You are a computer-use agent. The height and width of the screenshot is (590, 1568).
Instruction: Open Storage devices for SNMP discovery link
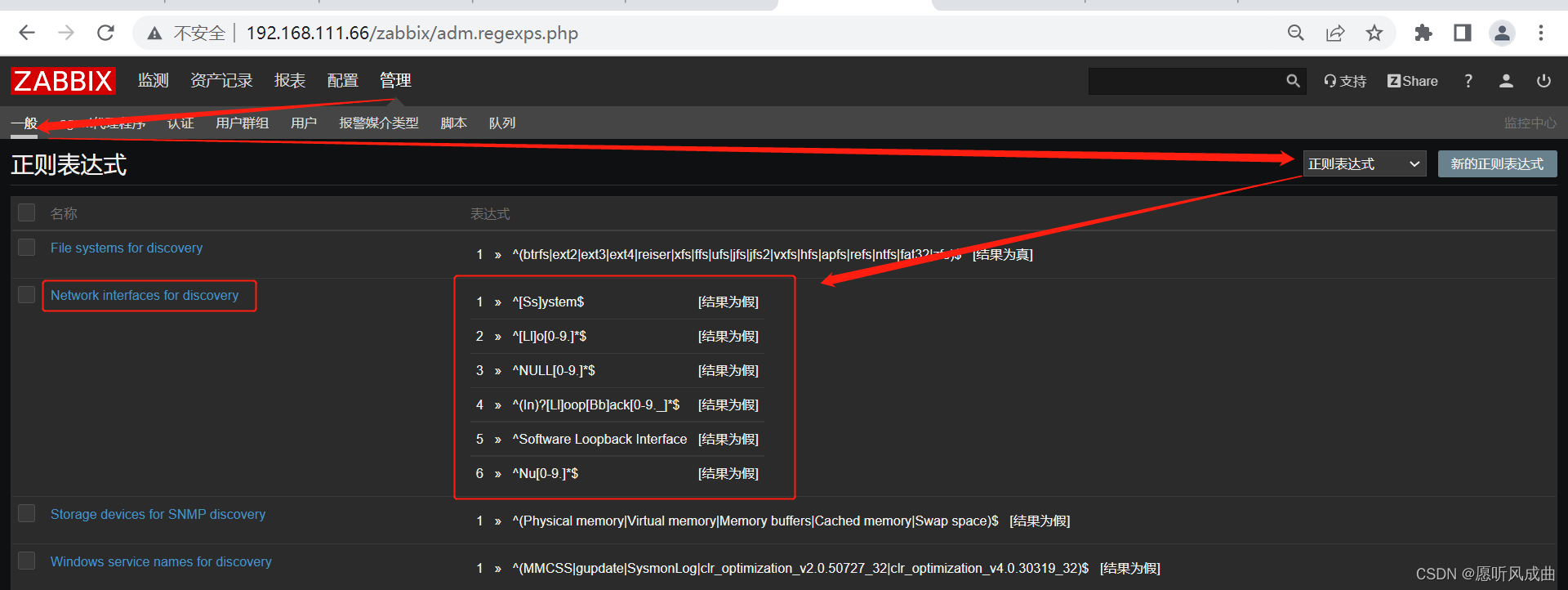[x=158, y=514]
